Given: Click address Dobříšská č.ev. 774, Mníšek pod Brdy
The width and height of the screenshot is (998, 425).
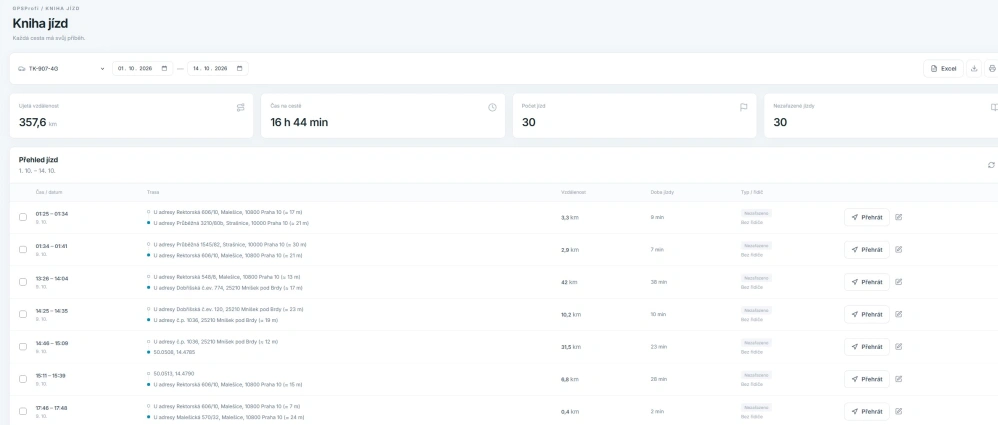Looking at the screenshot, I should (x=230, y=288).
